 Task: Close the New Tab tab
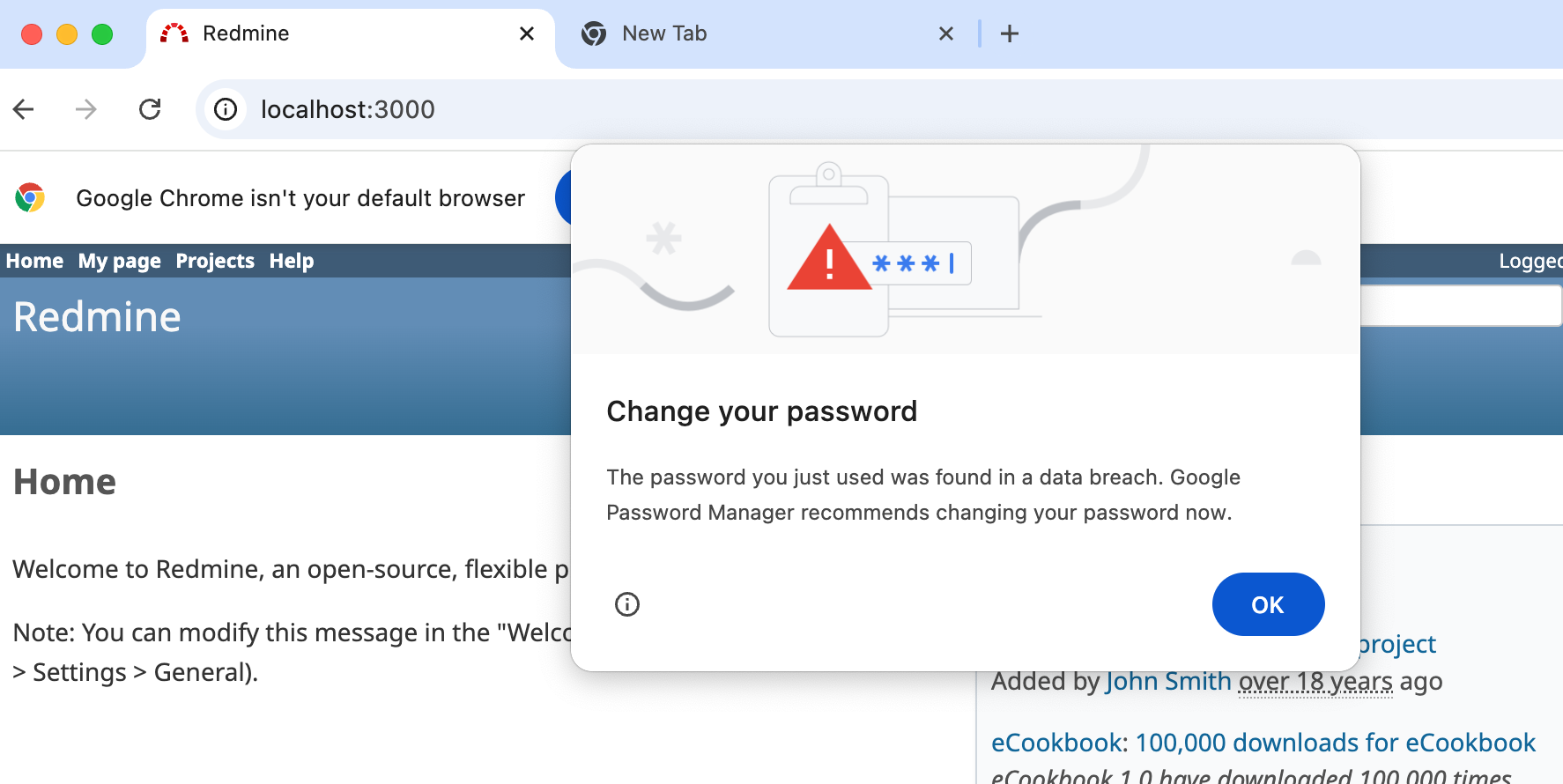946,33
